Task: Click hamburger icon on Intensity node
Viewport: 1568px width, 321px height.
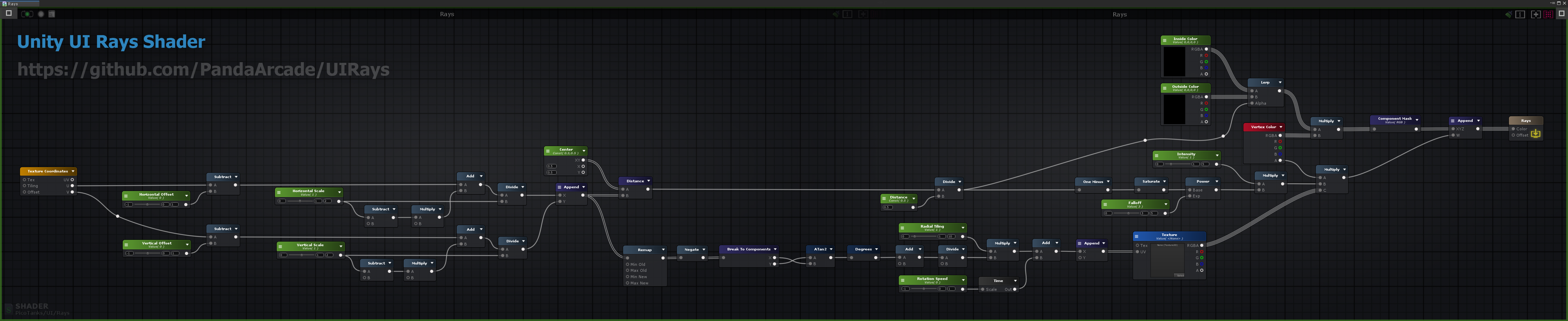Action: [1157, 156]
